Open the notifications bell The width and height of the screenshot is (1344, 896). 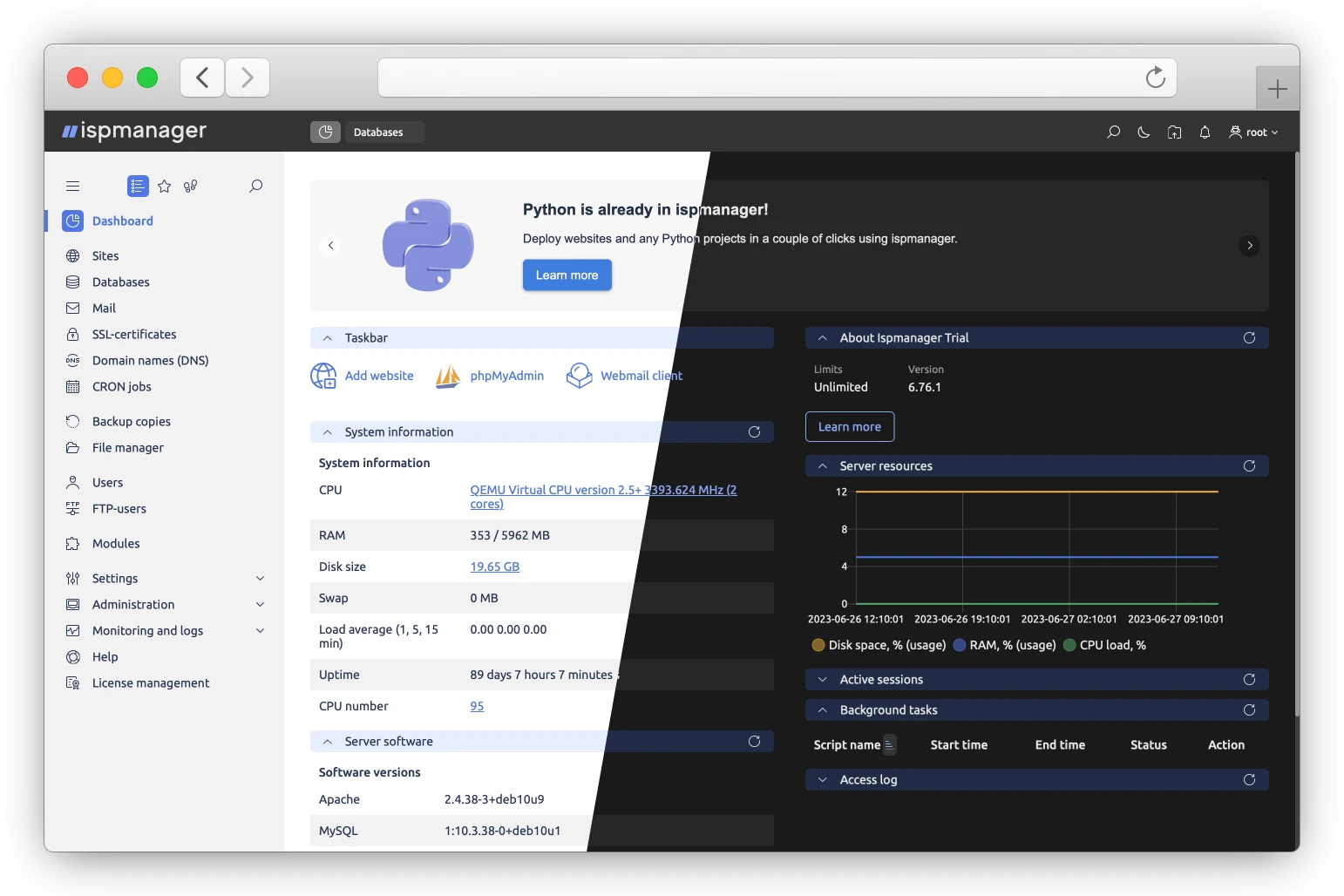pyautogui.click(x=1205, y=132)
